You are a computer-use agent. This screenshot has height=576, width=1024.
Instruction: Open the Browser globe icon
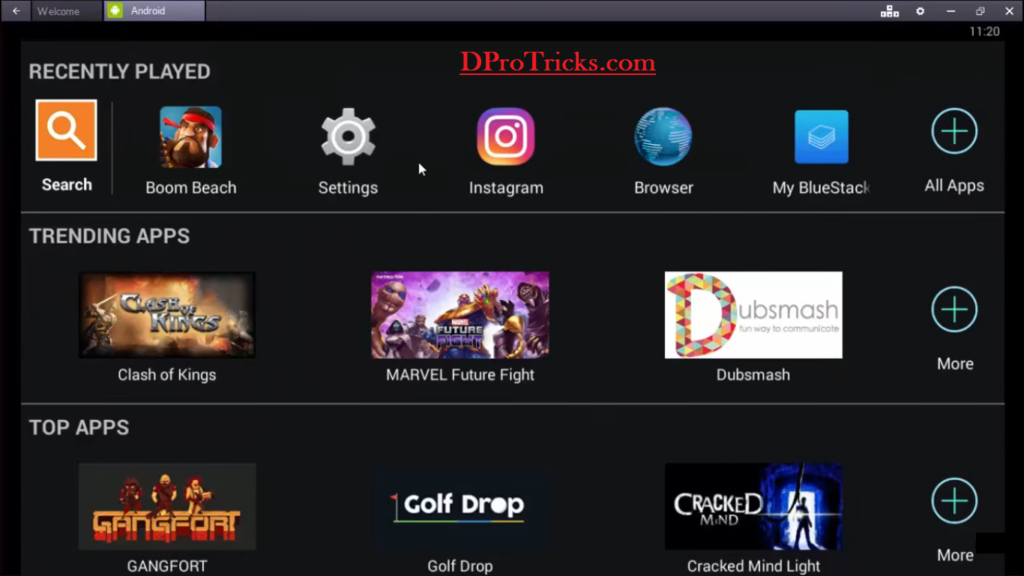click(x=663, y=136)
